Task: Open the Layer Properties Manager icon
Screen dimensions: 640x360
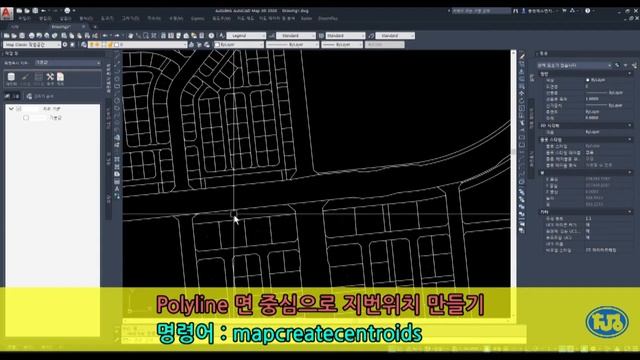Action: (x=84, y=44)
